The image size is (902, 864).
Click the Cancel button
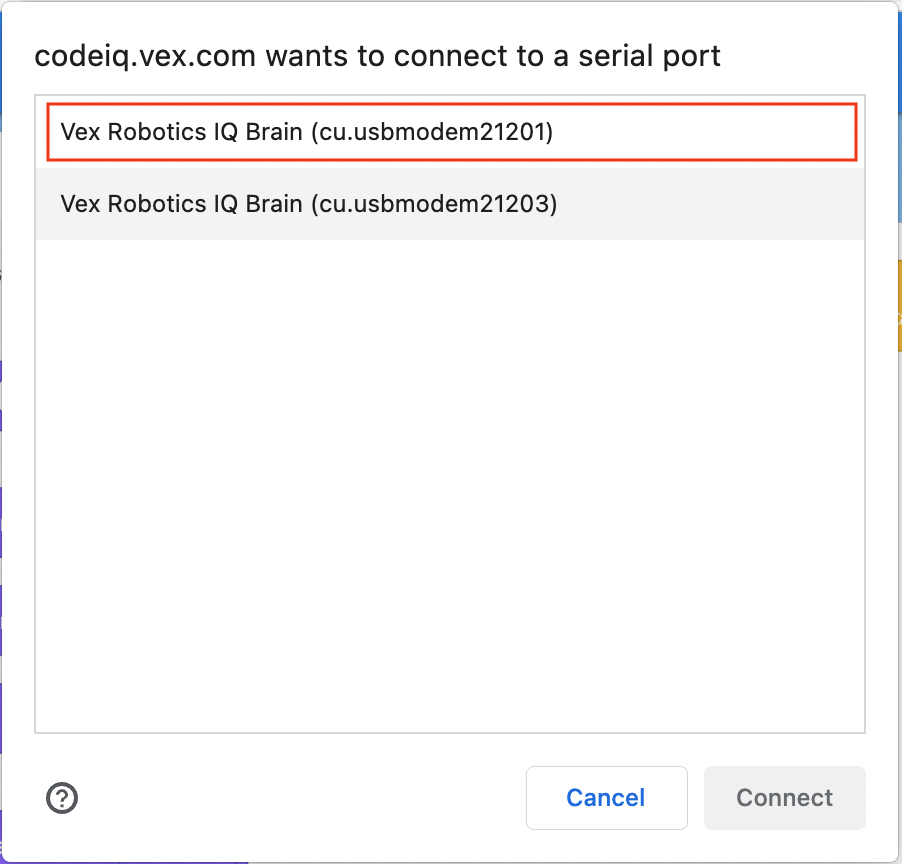pyautogui.click(x=606, y=797)
